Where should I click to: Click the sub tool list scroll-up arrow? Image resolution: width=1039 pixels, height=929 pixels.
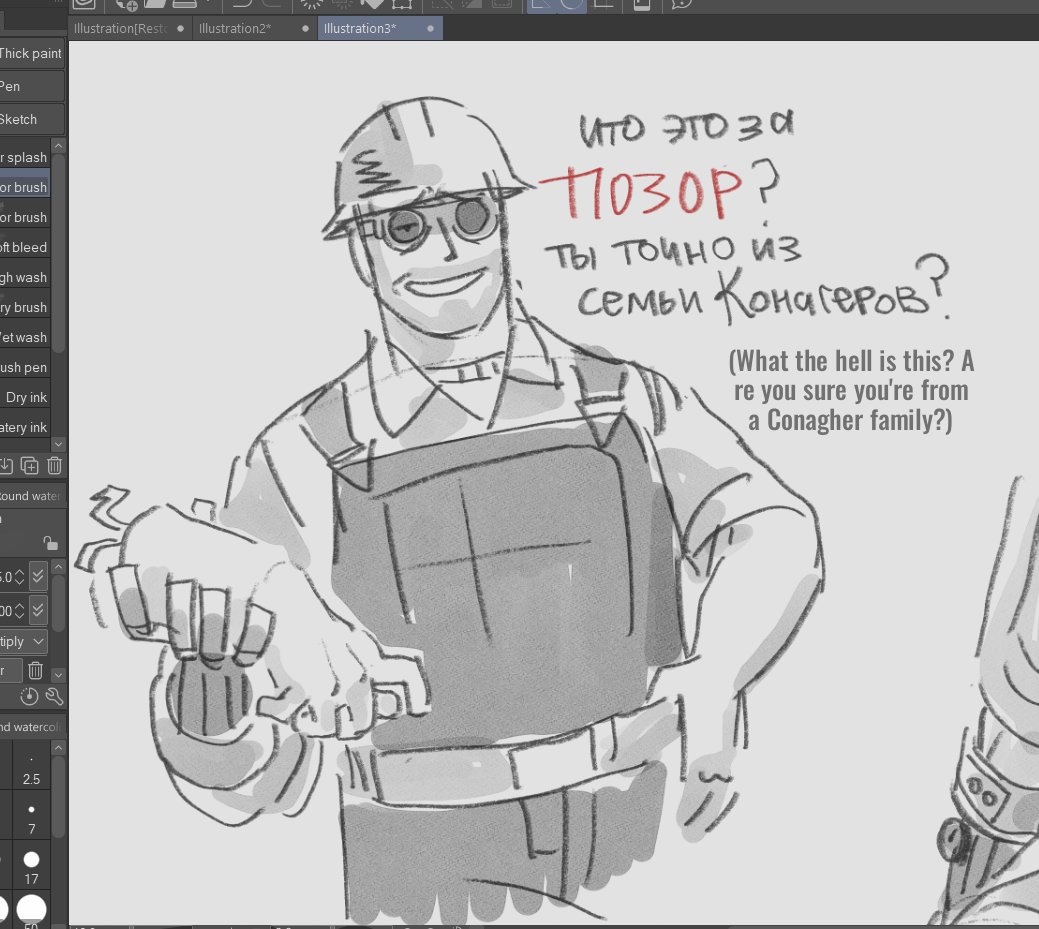click(x=58, y=146)
